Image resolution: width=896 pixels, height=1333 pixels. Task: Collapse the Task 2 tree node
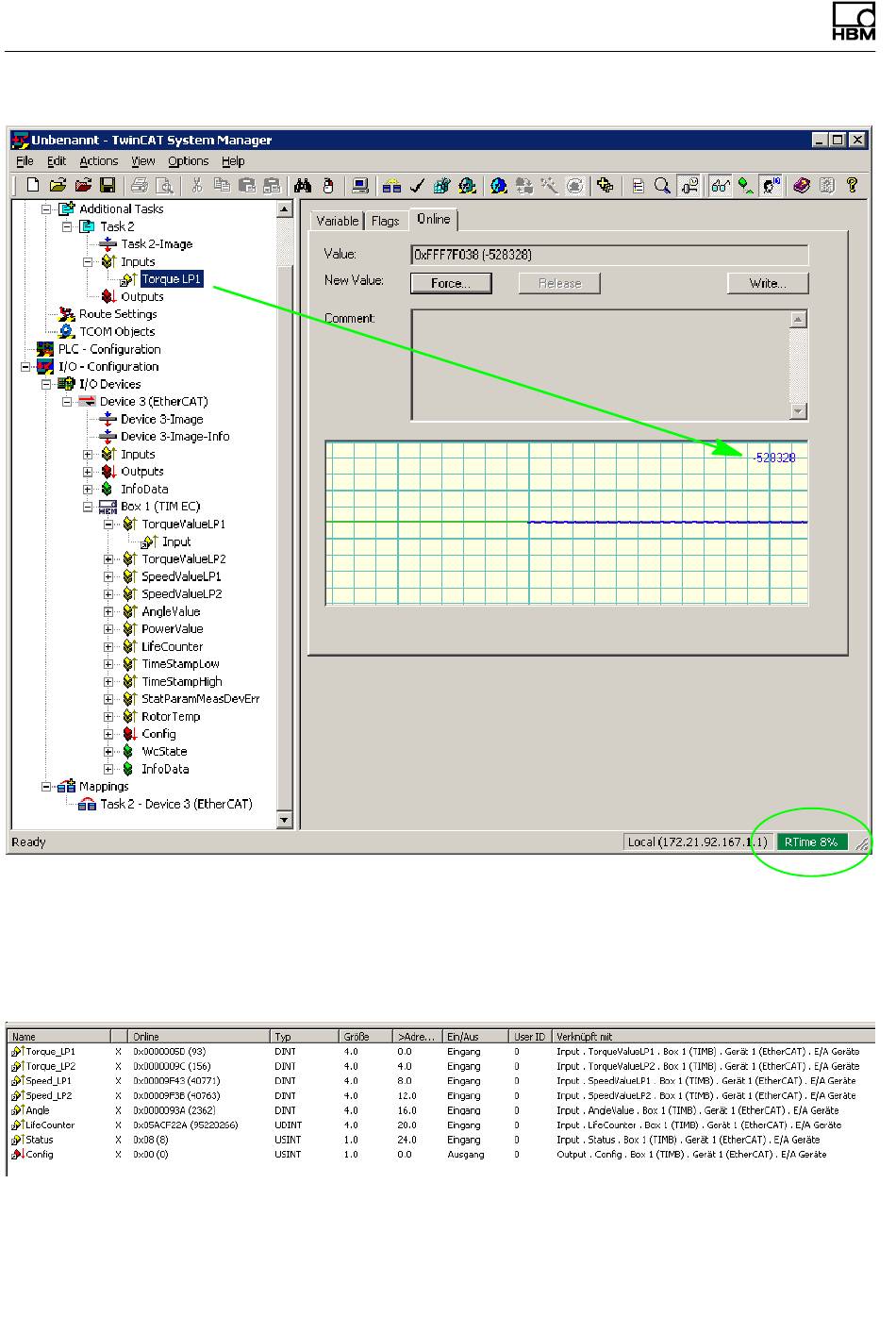[x=67, y=226]
